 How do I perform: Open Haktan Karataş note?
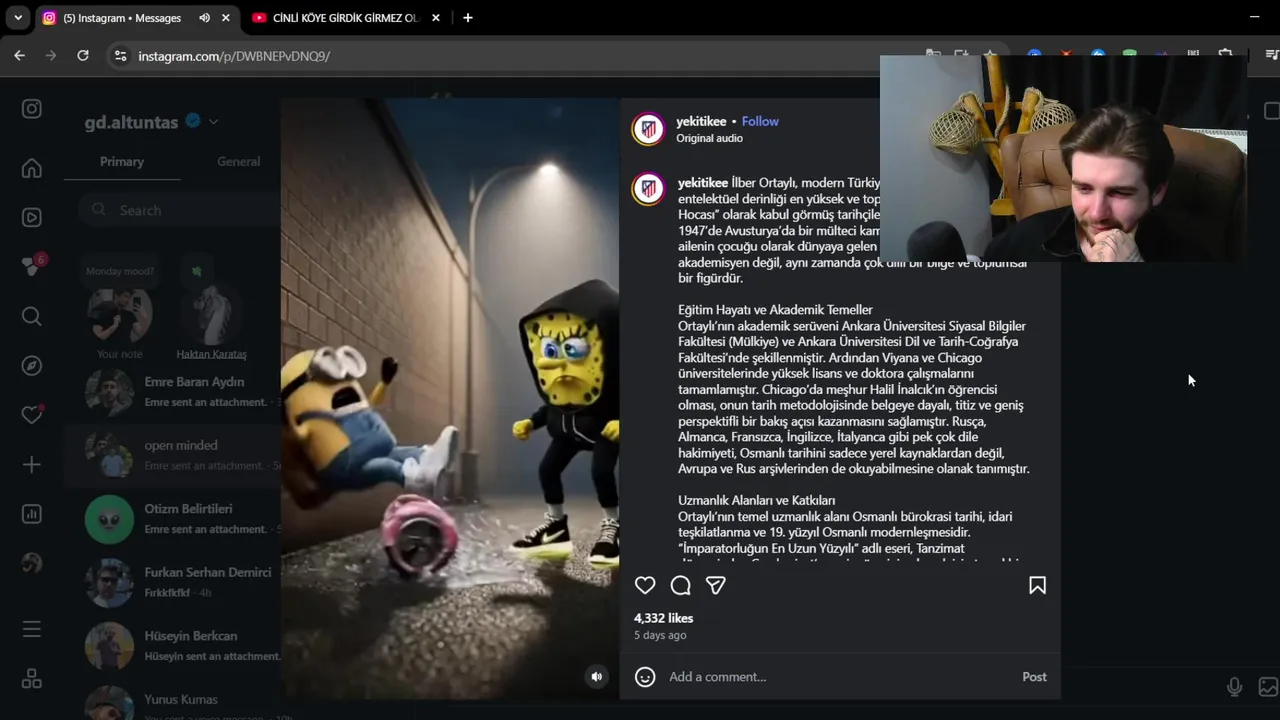[x=211, y=315]
